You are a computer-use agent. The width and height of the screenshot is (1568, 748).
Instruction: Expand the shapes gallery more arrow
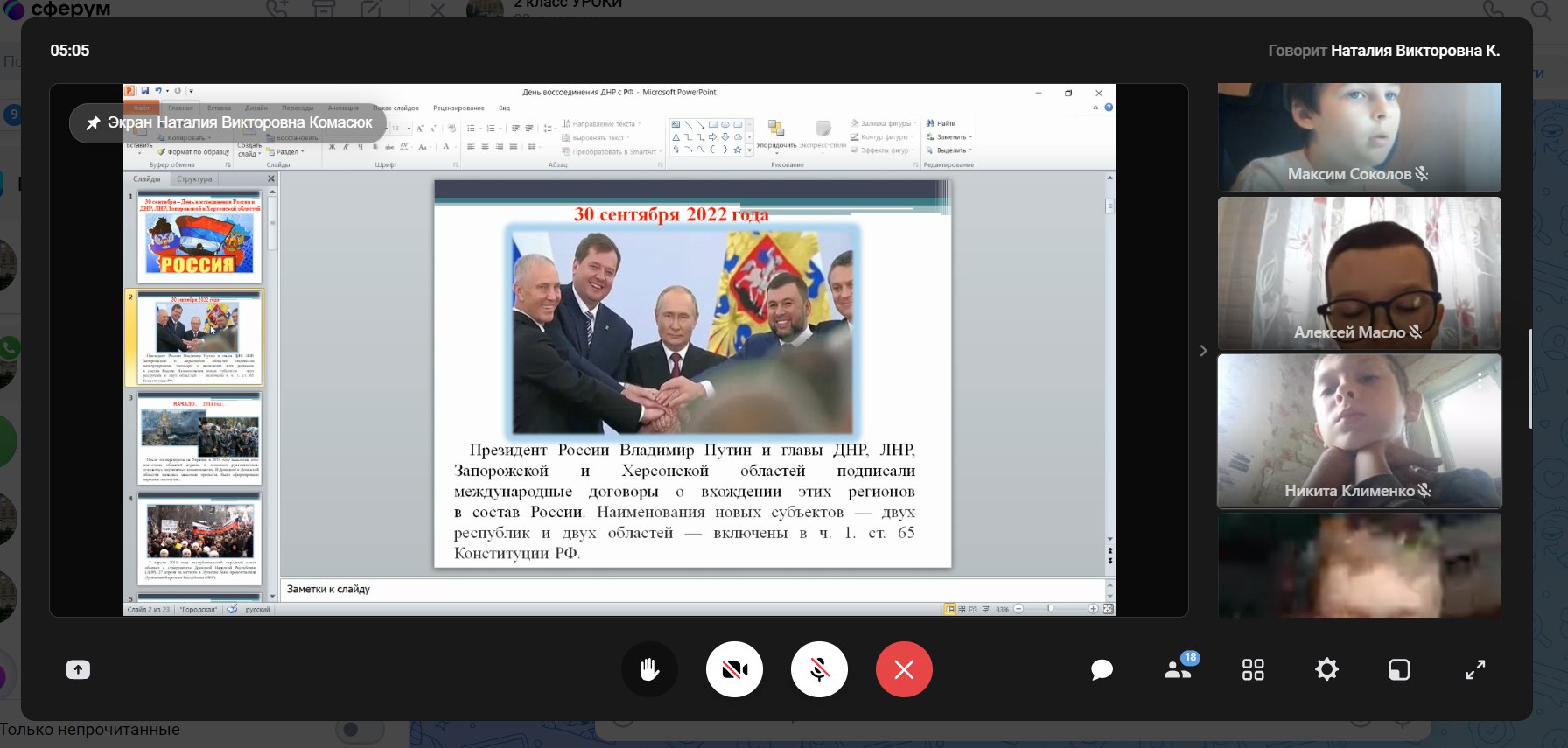tap(749, 150)
